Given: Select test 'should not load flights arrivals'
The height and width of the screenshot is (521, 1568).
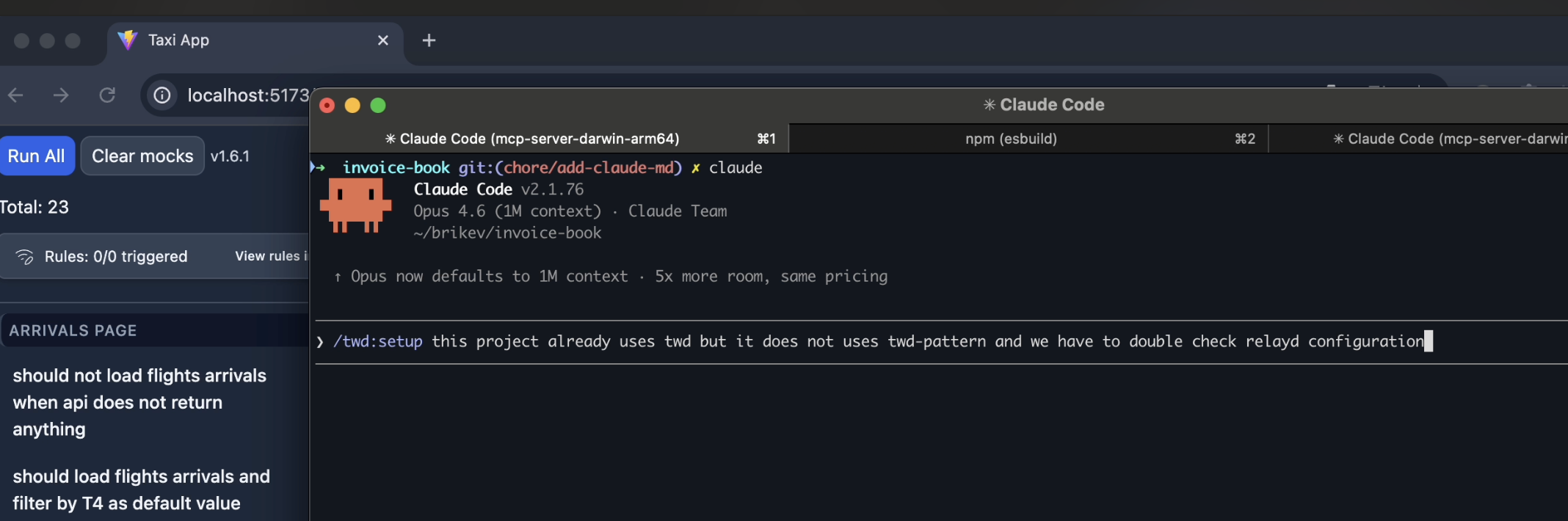Looking at the screenshot, I should point(139,402).
